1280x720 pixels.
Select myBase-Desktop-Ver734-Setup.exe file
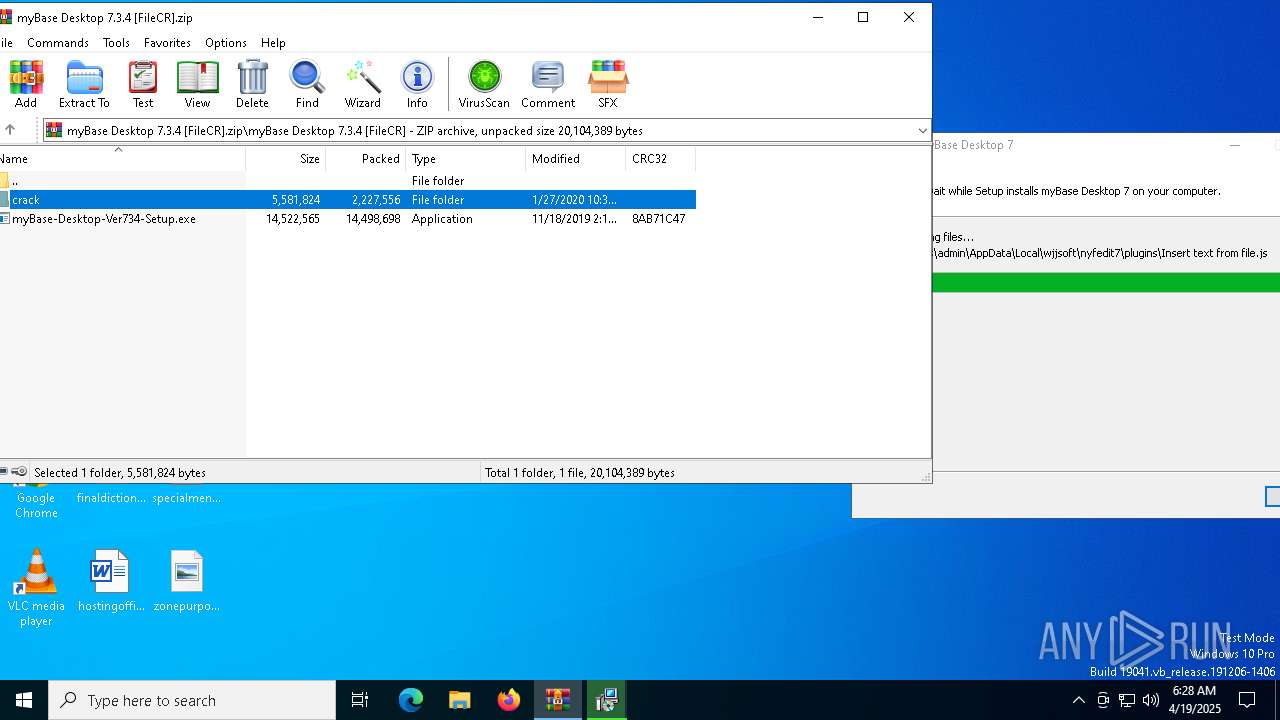(x=104, y=219)
